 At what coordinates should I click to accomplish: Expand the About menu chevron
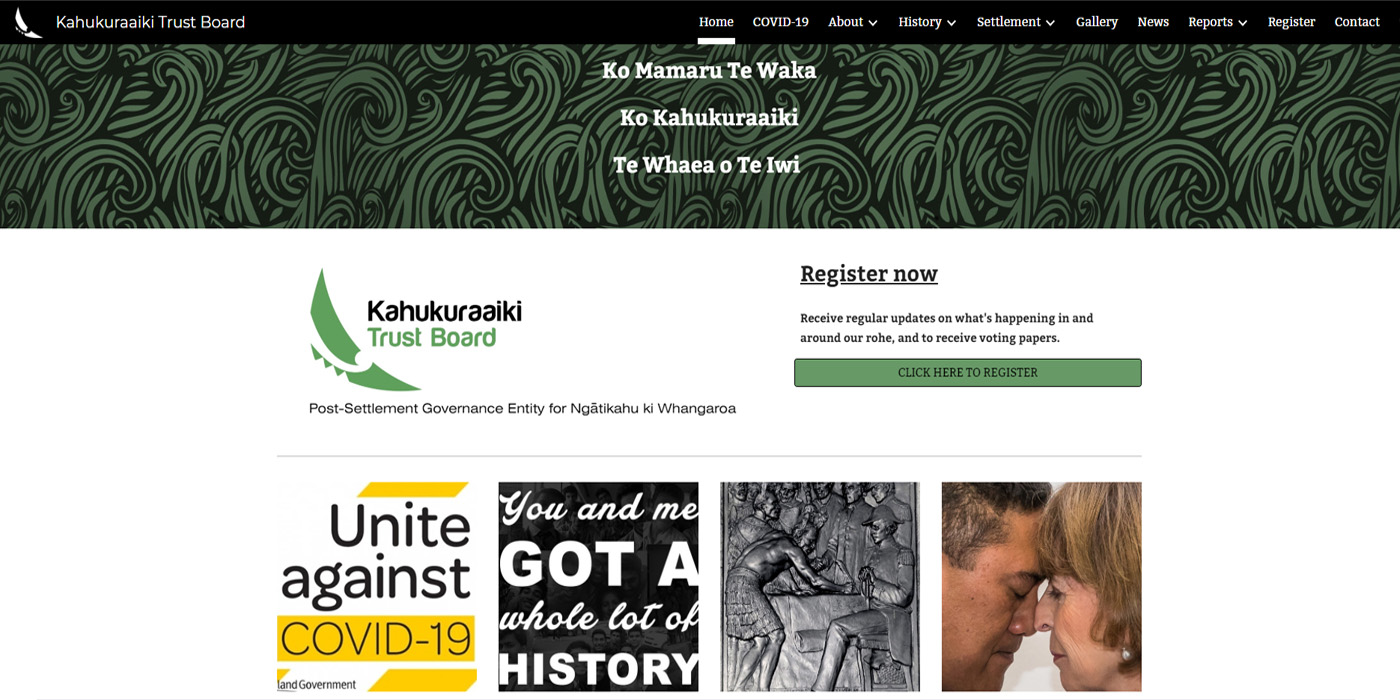click(873, 23)
